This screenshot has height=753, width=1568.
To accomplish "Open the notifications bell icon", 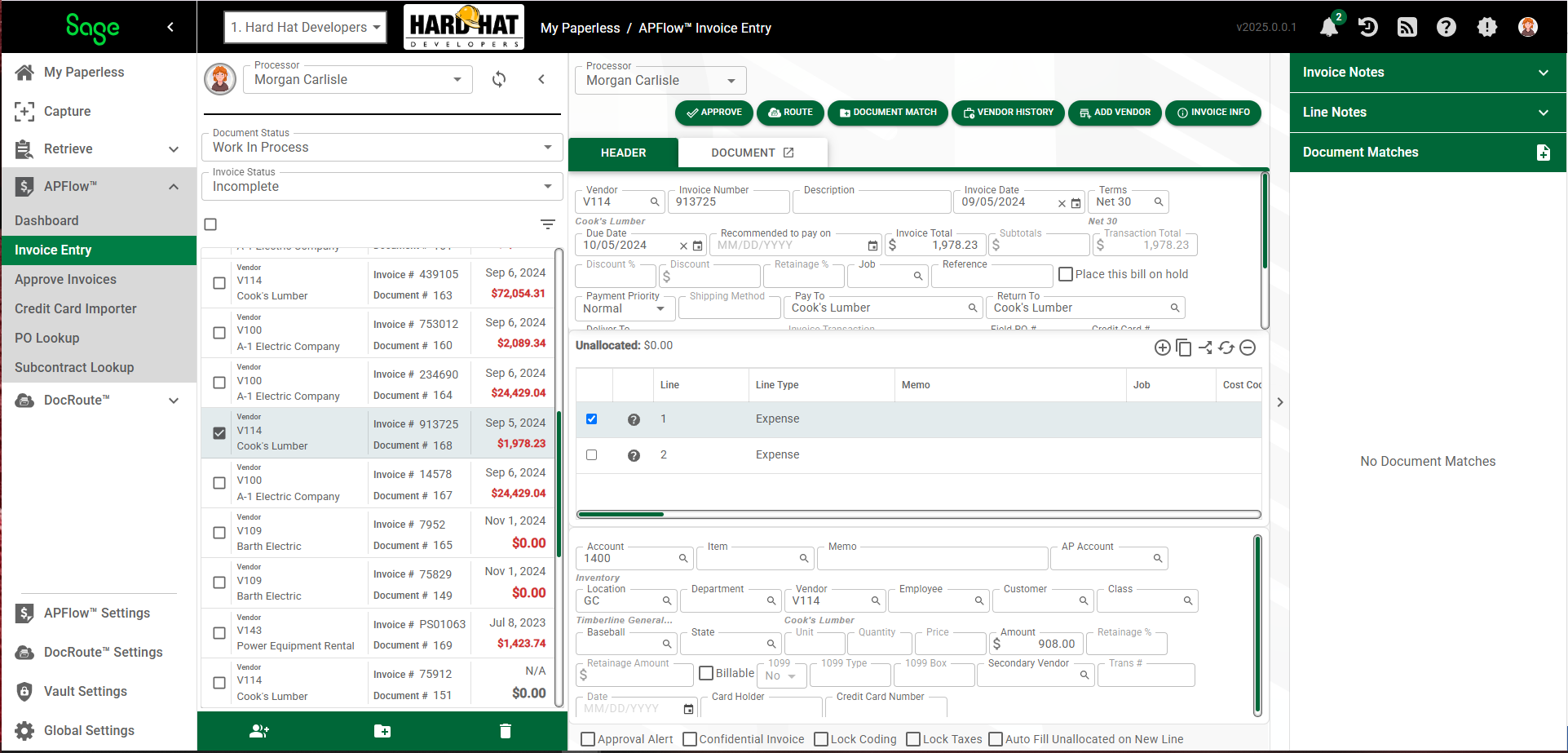I will tap(1329, 27).
